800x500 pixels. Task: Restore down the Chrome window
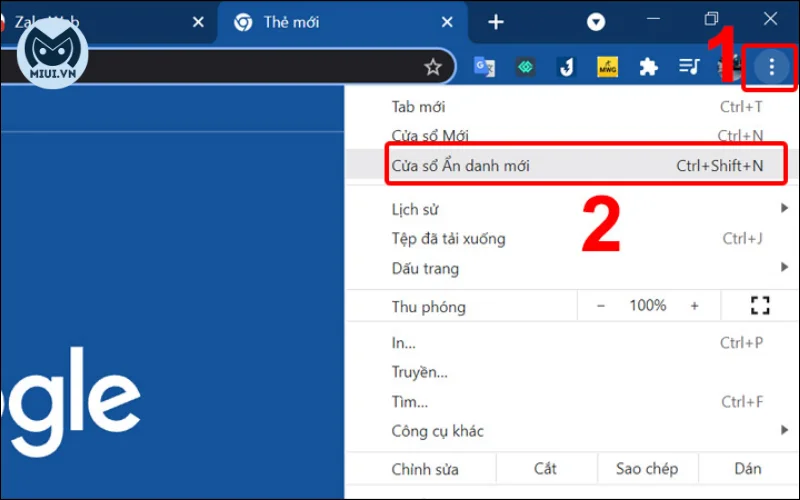[x=711, y=19]
